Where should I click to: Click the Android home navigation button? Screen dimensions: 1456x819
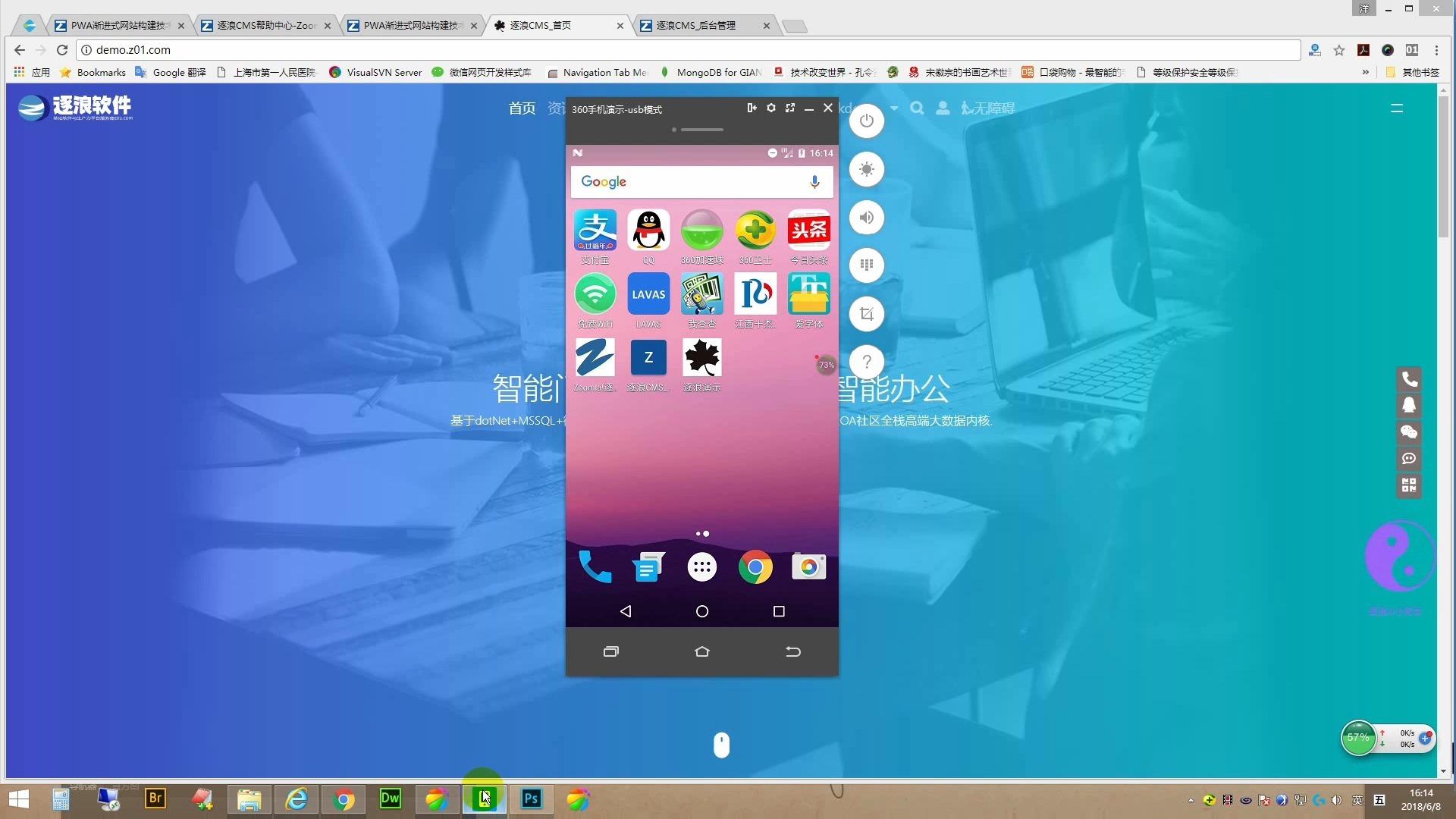coord(701,611)
